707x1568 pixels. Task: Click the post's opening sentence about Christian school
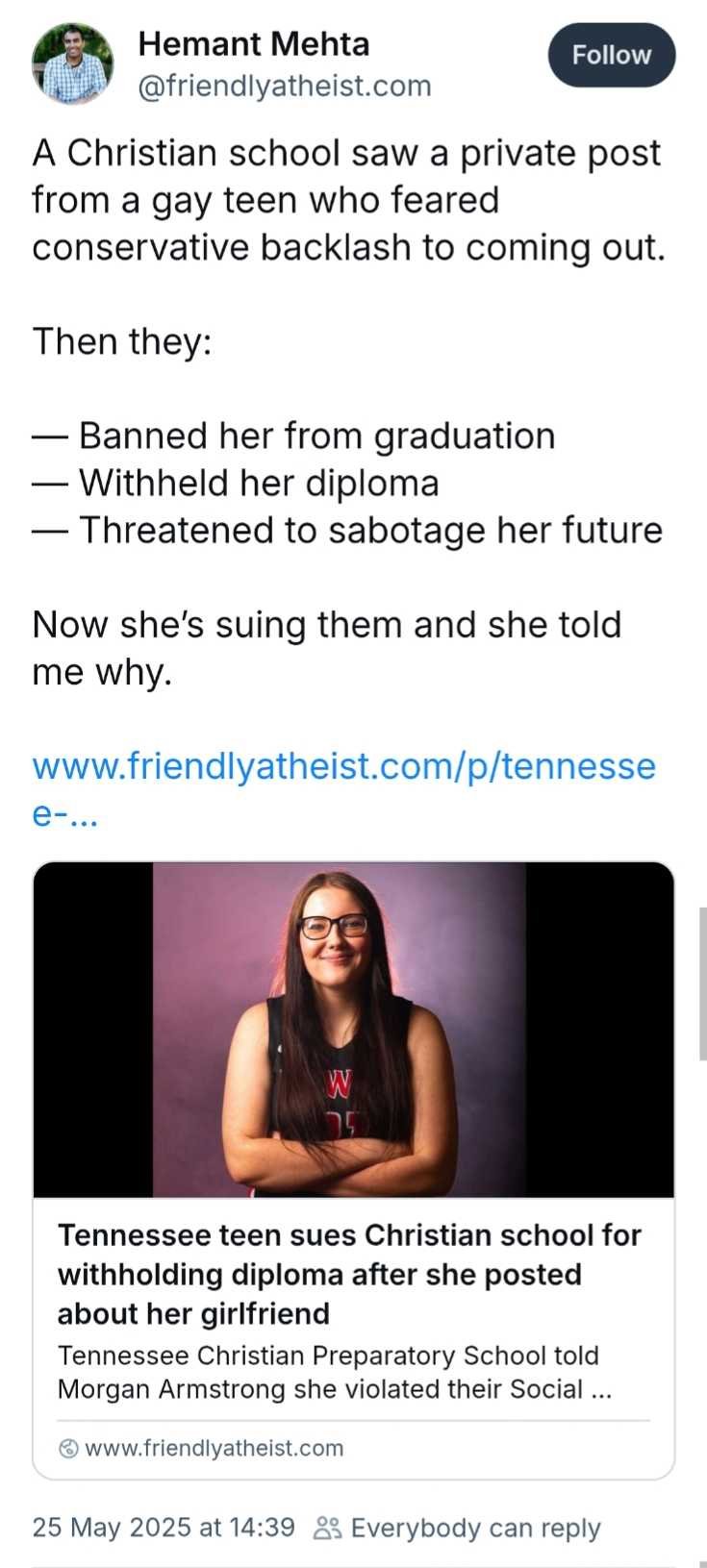coord(348,200)
